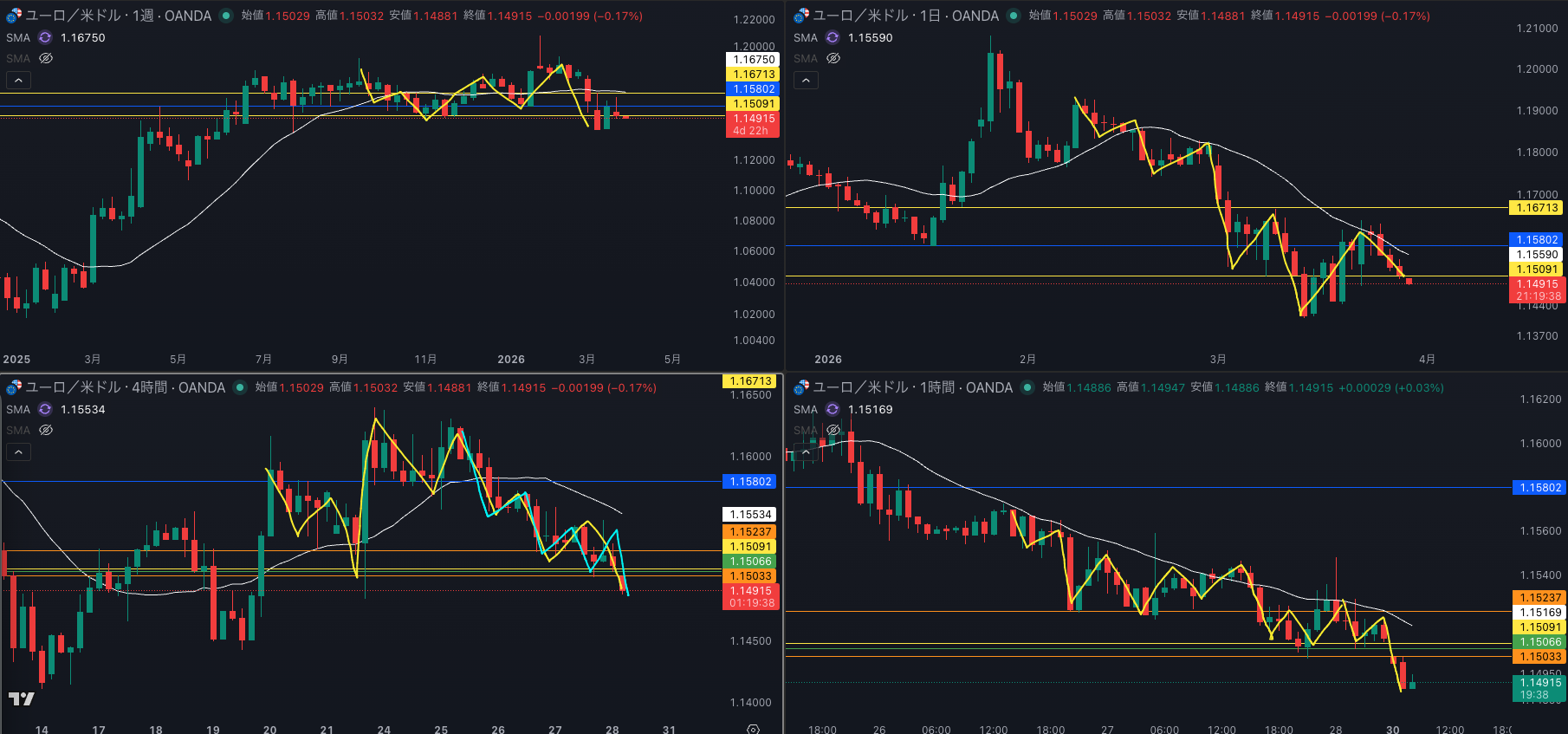Click the SMA refresh icon in the 1-hour chart
This screenshot has height=734, width=1568.
pyautogui.click(x=833, y=409)
